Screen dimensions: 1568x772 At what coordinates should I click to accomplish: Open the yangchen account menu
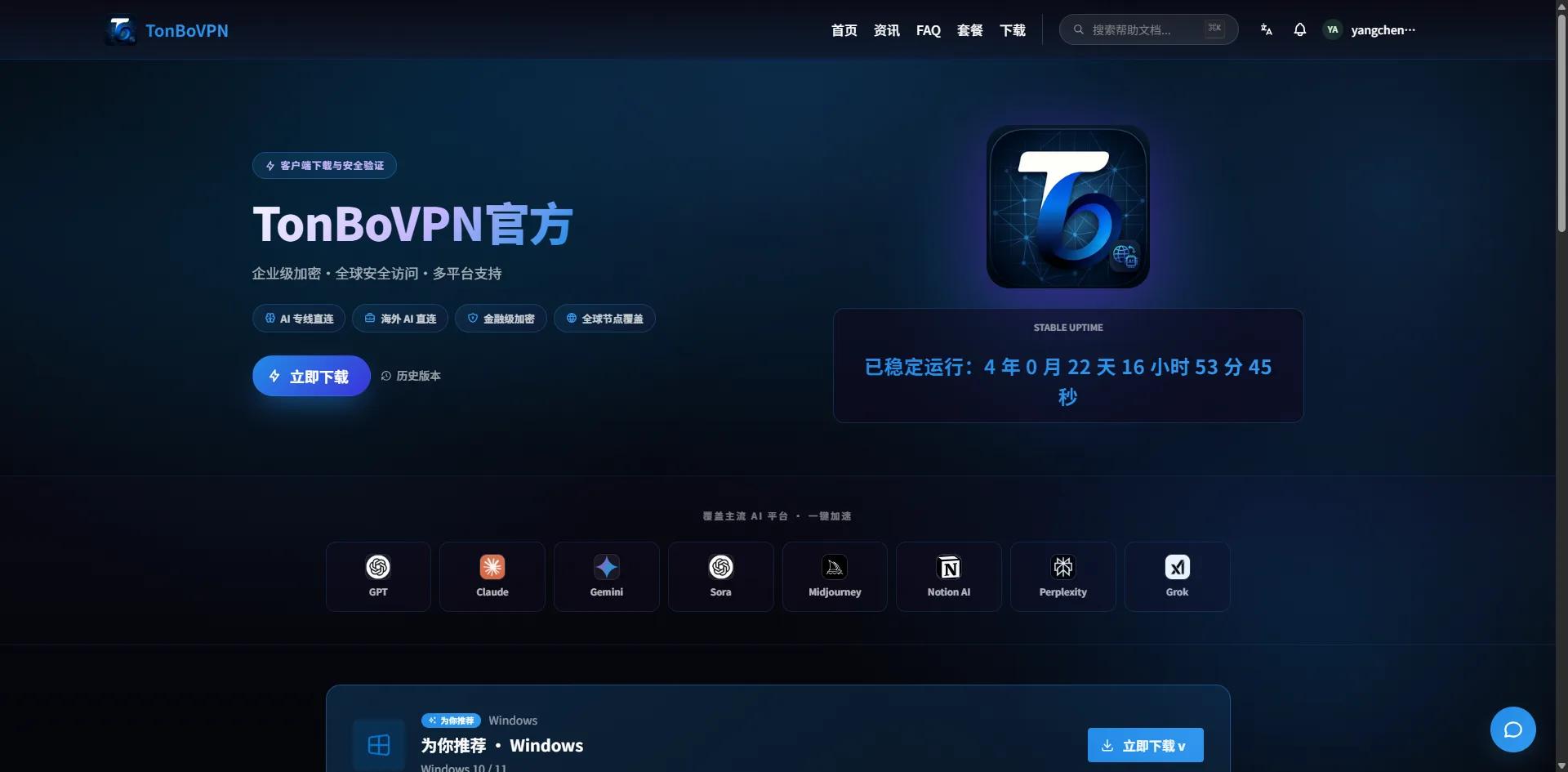point(1383,30)
